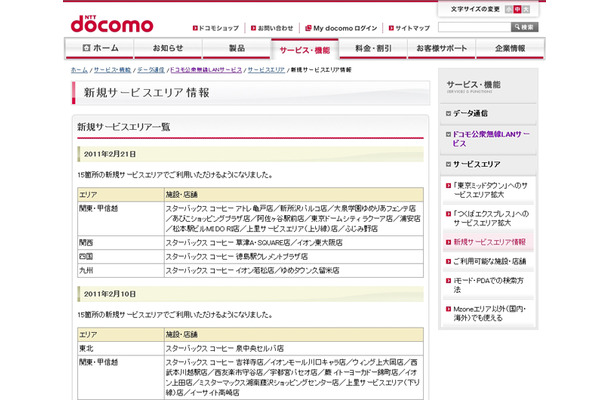
Task: Click the NTT docomo logo
Action: 110,21
